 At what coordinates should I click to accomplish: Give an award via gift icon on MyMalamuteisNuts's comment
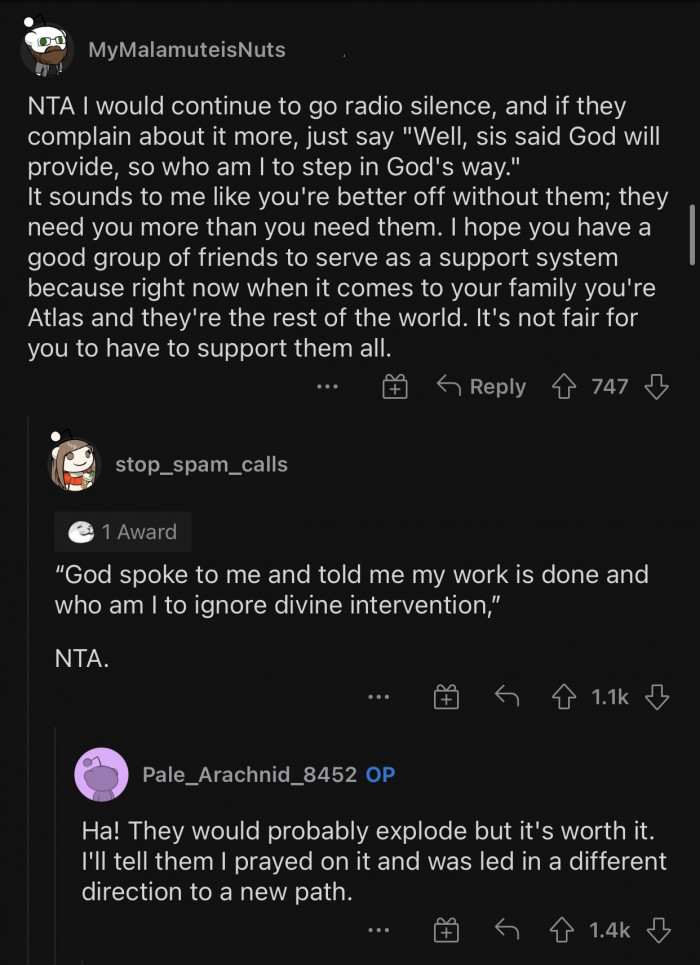click(394, 387)
